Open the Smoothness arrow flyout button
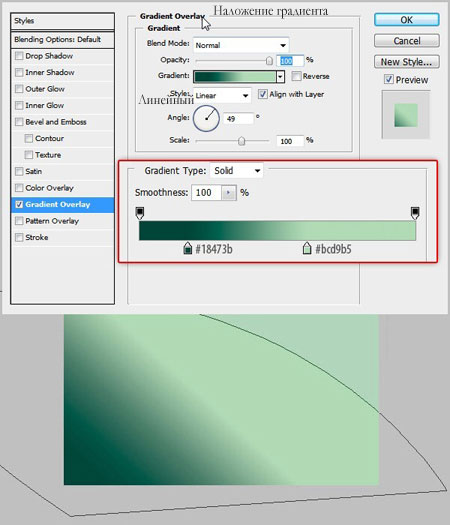This screenshot has height=525, width=450. pos(229,193)
